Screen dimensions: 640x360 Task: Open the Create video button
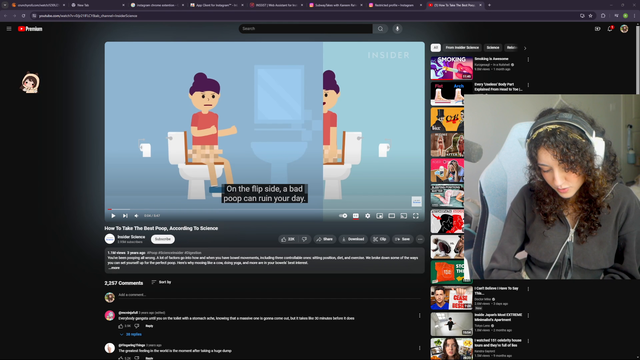tap(598, 29)
